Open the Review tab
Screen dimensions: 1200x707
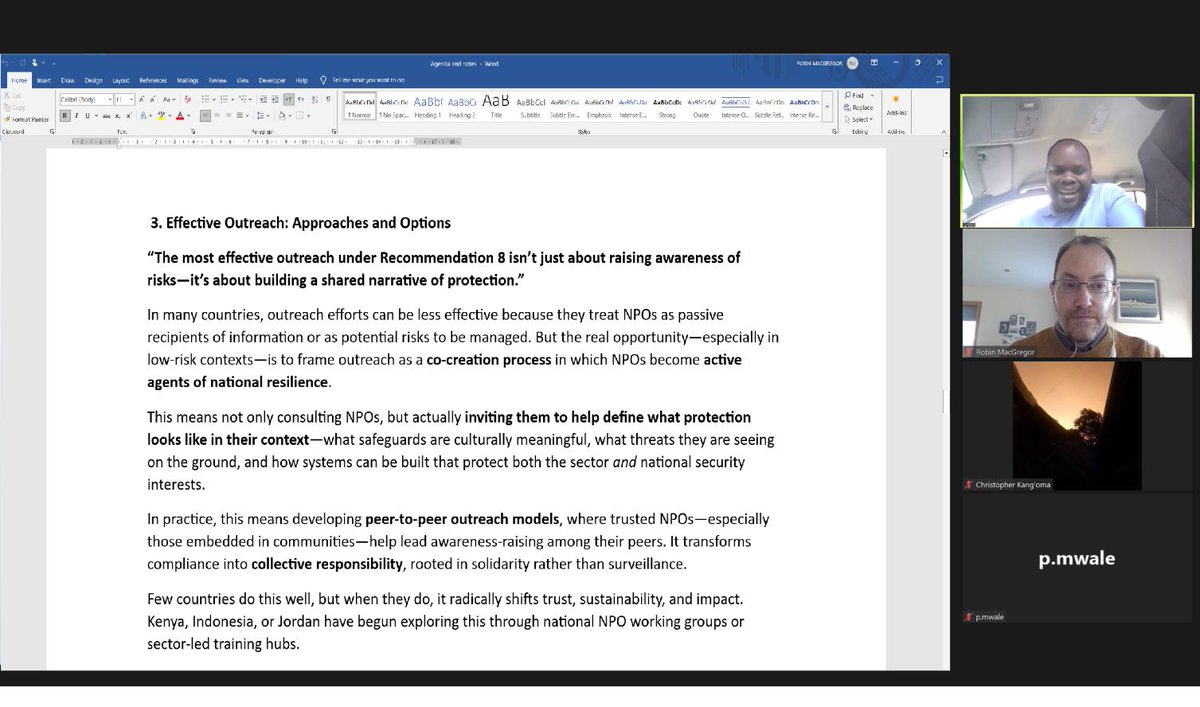point(217,80)
